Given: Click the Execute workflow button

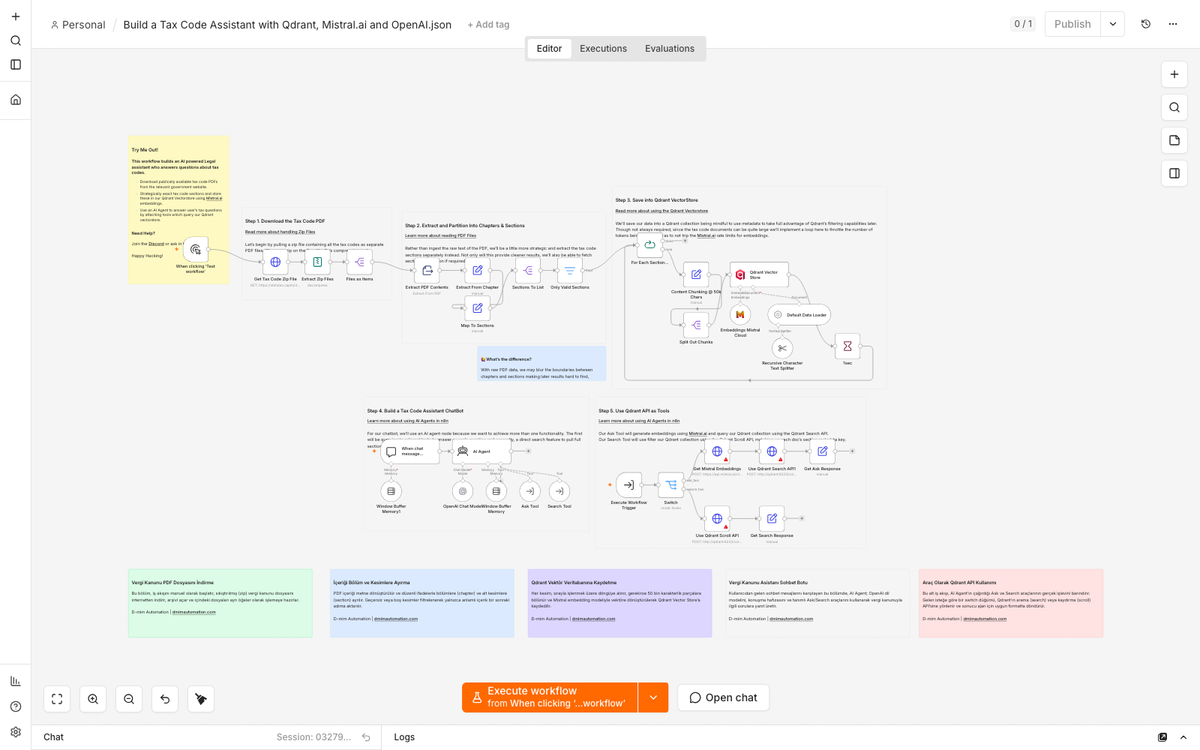Looking at the screenshot, I should click(x=550, y=697).
